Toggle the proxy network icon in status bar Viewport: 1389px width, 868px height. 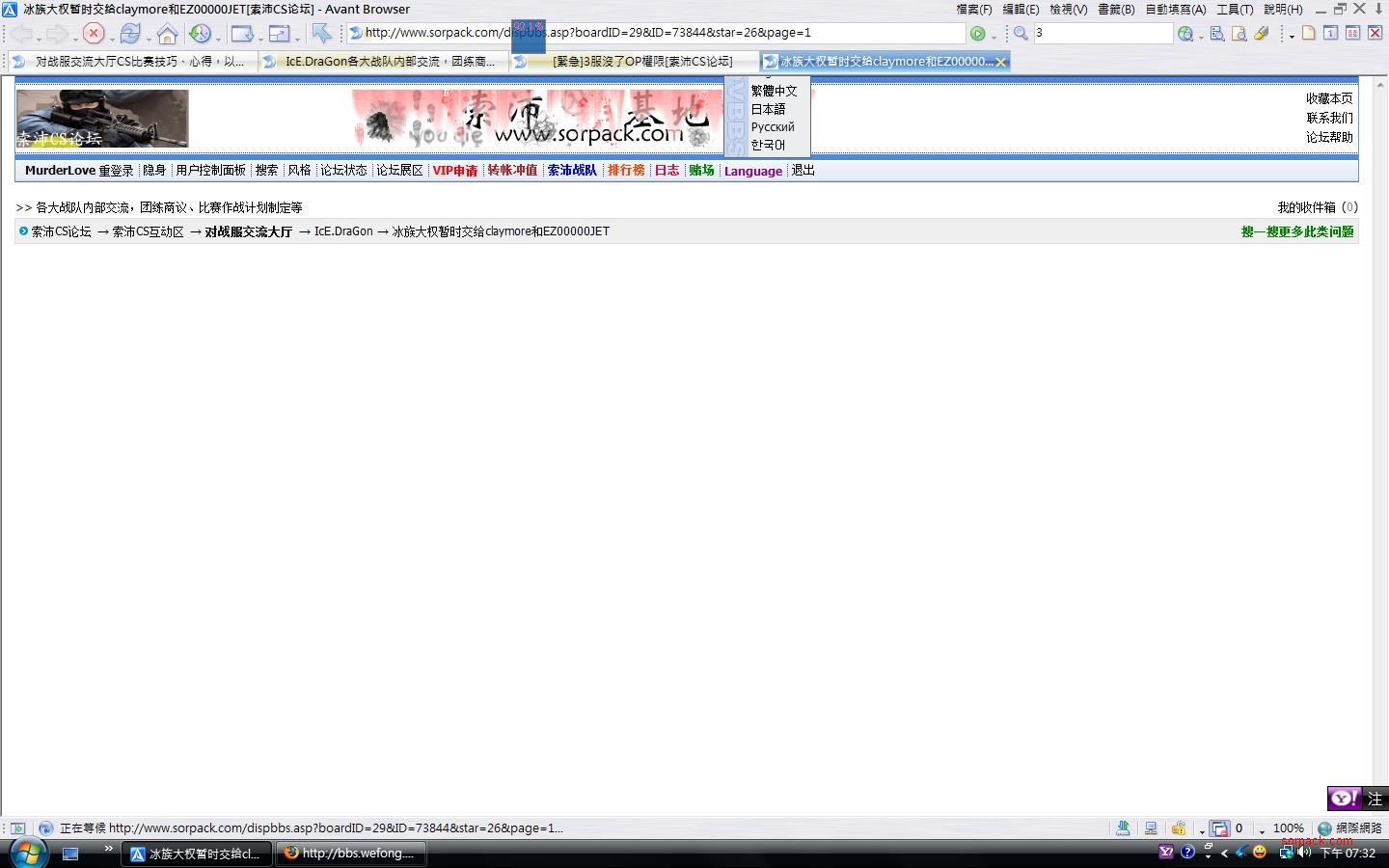(1150, 828)
